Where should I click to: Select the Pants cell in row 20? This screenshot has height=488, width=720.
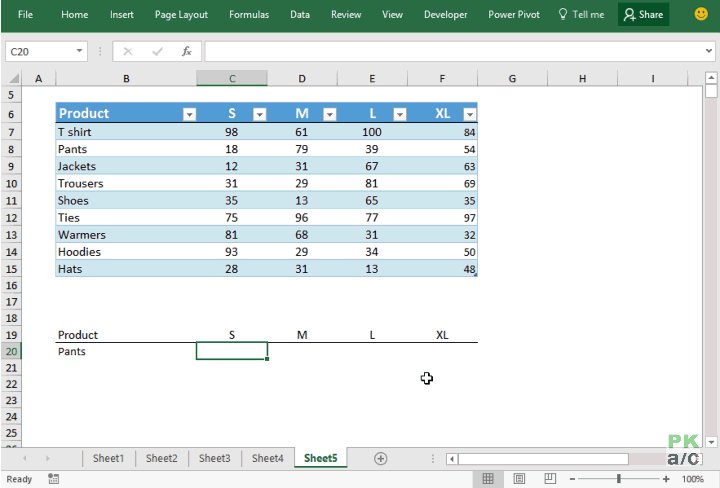click(126, 352)
